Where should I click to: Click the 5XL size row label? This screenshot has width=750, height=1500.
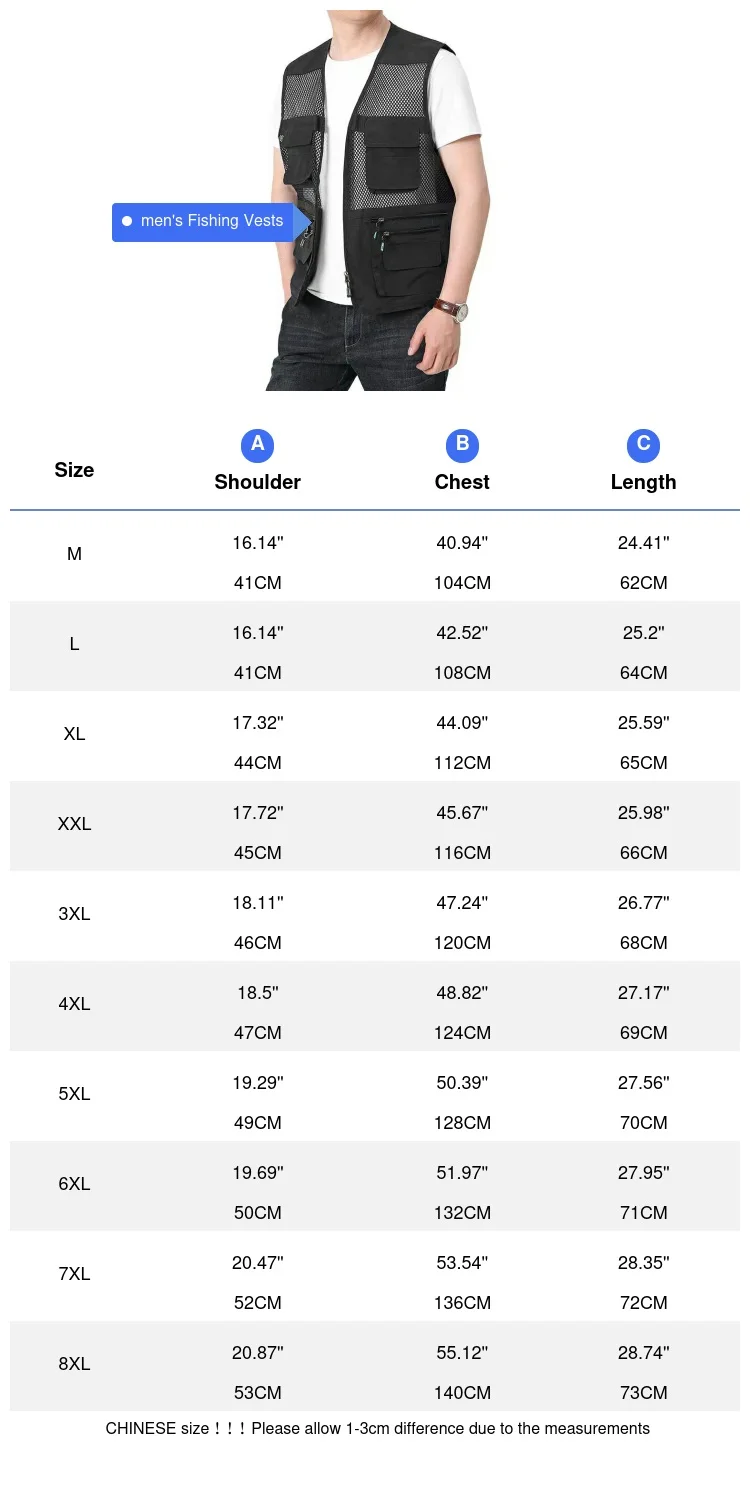[74, 1094]
